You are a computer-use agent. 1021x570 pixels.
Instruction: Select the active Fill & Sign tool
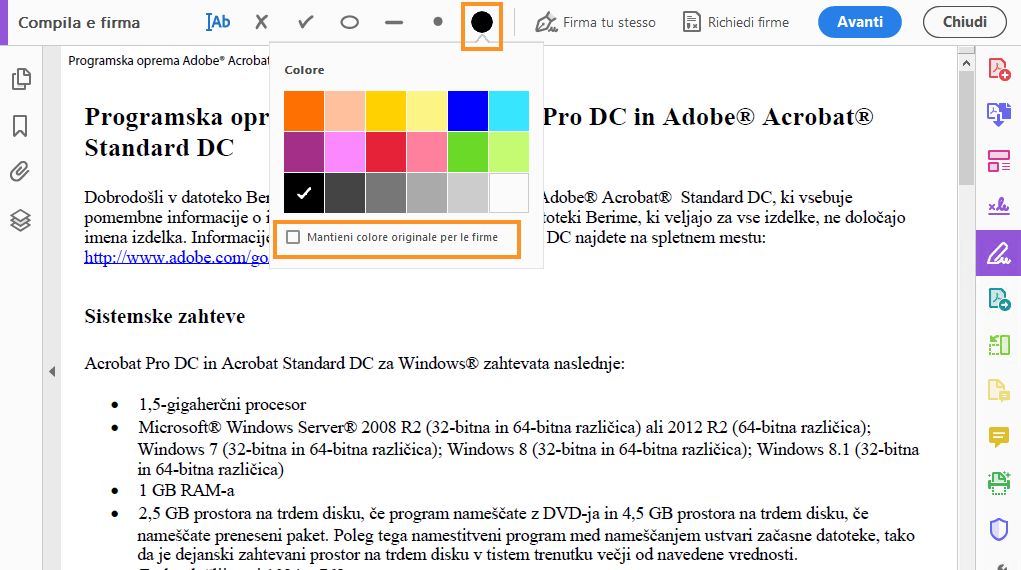(x=999, y=253)
